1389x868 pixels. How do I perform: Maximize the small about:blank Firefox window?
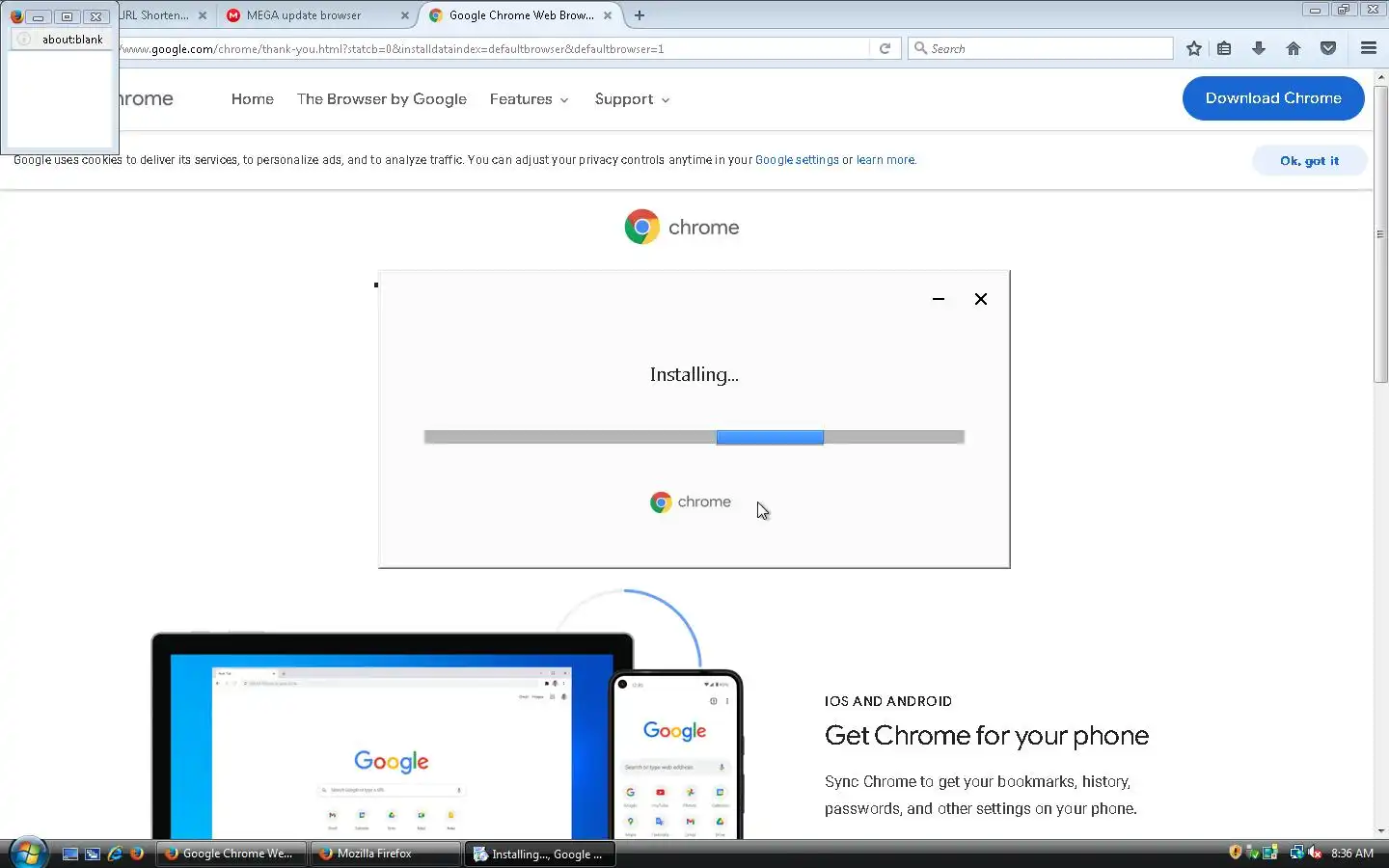tap(67, 16)
